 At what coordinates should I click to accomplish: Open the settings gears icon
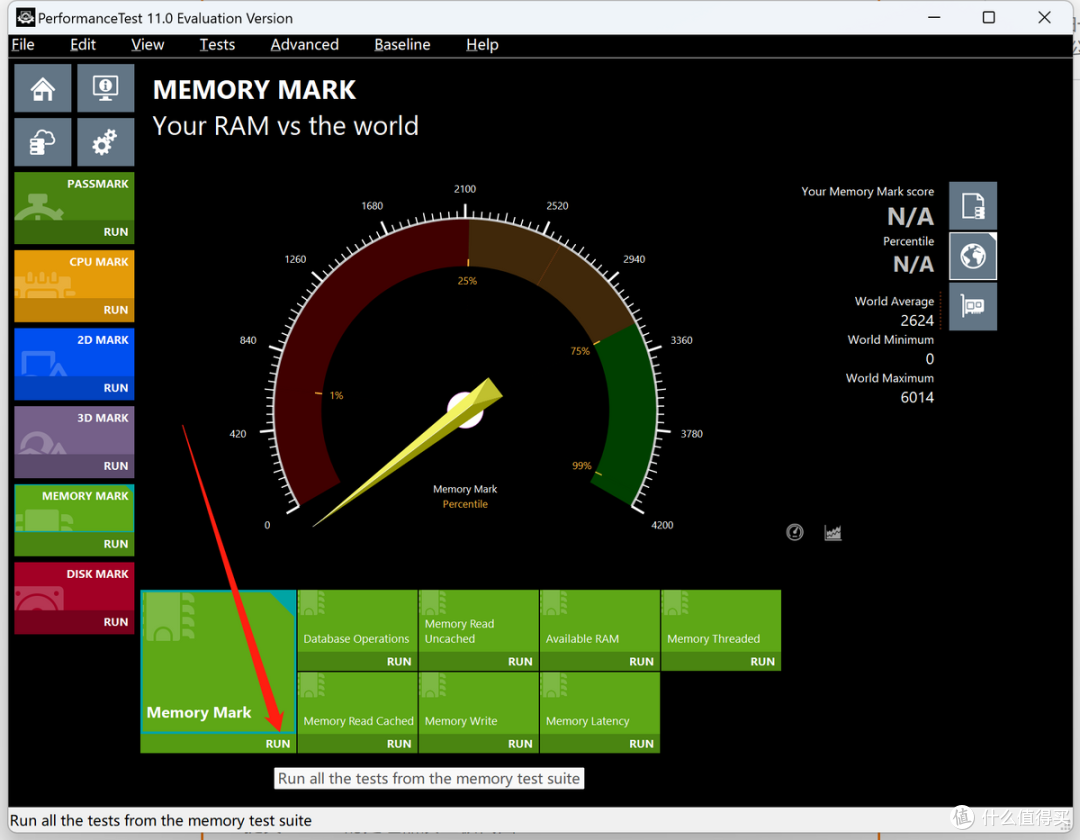point(105,142)
